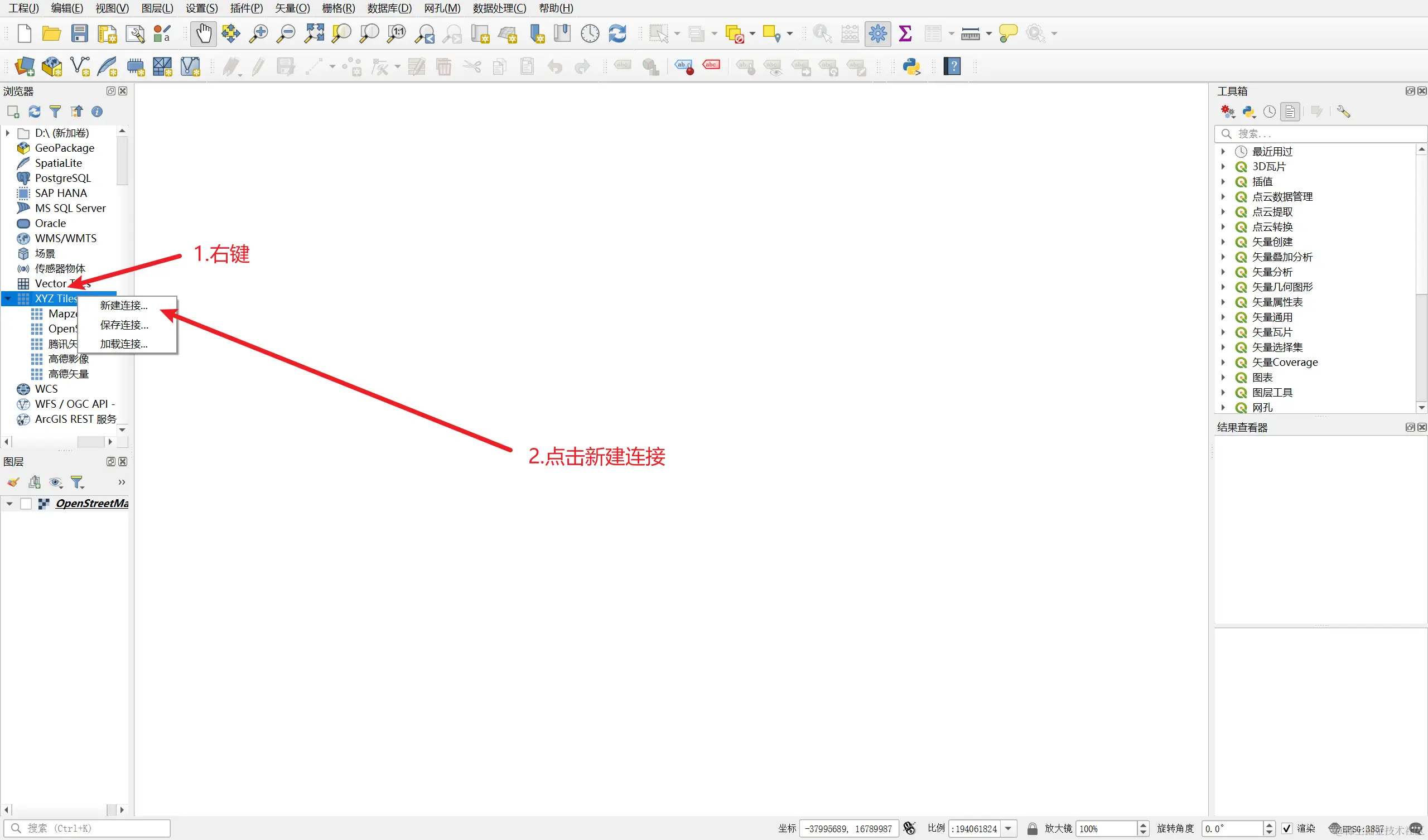Open the Python console icon
Screen dimensions: 1428x840
911,66
